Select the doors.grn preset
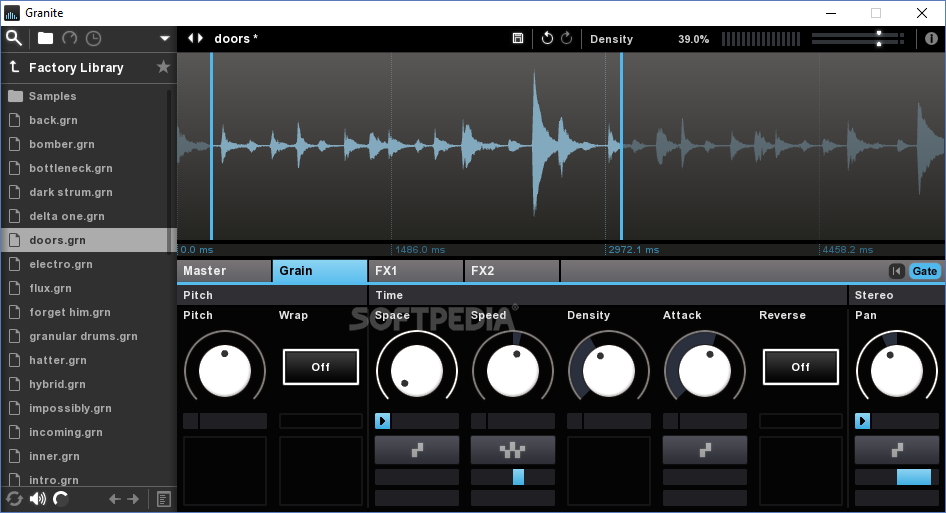Viewport: 946px width, 513px height. [88, 240]
